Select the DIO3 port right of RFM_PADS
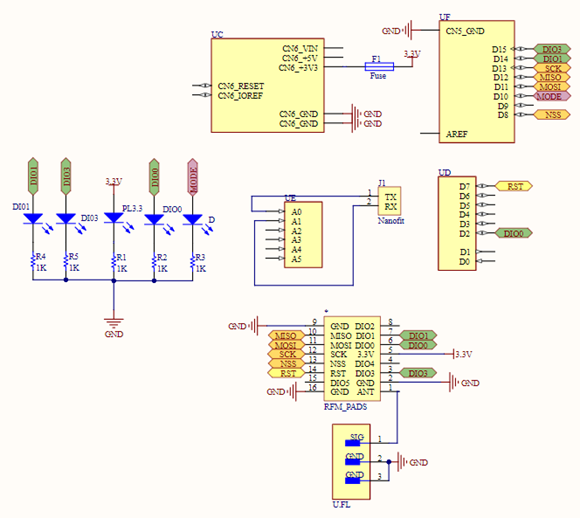Screen dimensions: 580x518 coord(418,373)
